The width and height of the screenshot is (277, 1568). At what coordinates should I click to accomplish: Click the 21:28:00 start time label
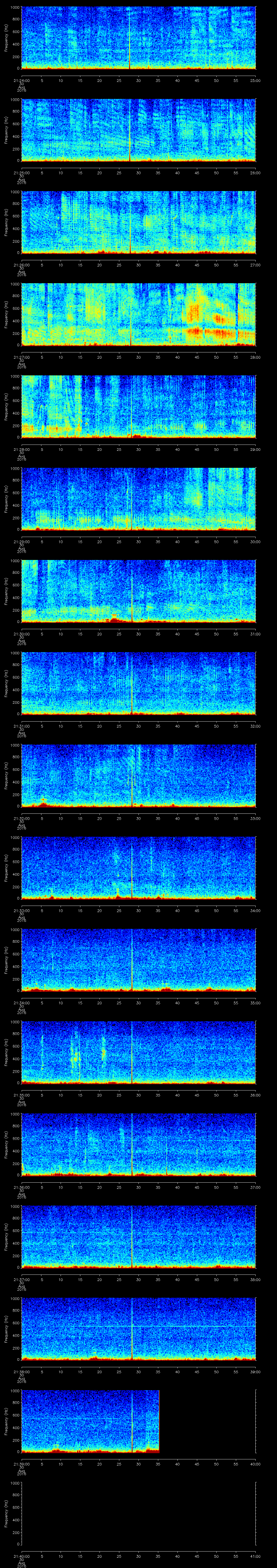pyautogui.click(x=21, y=449)
